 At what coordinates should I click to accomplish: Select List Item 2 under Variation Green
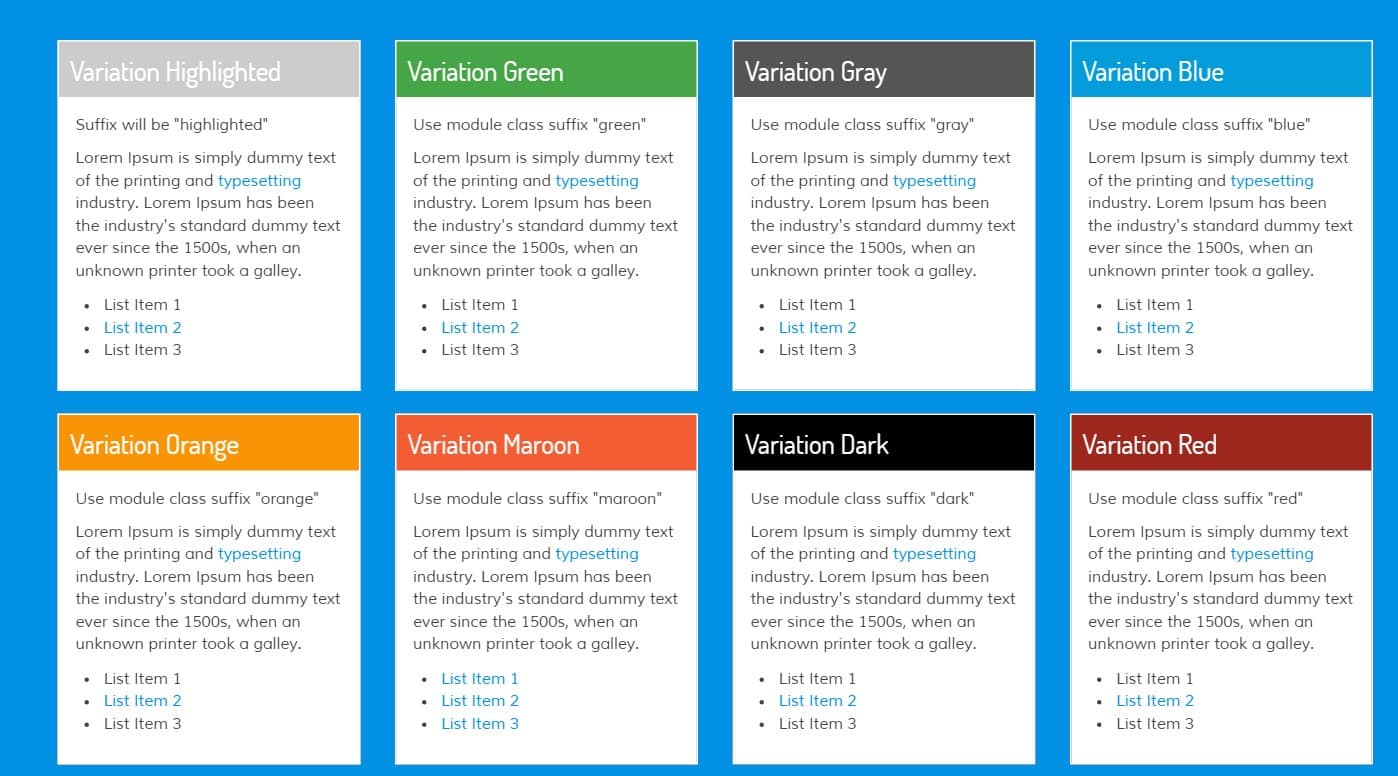[480, 327]
